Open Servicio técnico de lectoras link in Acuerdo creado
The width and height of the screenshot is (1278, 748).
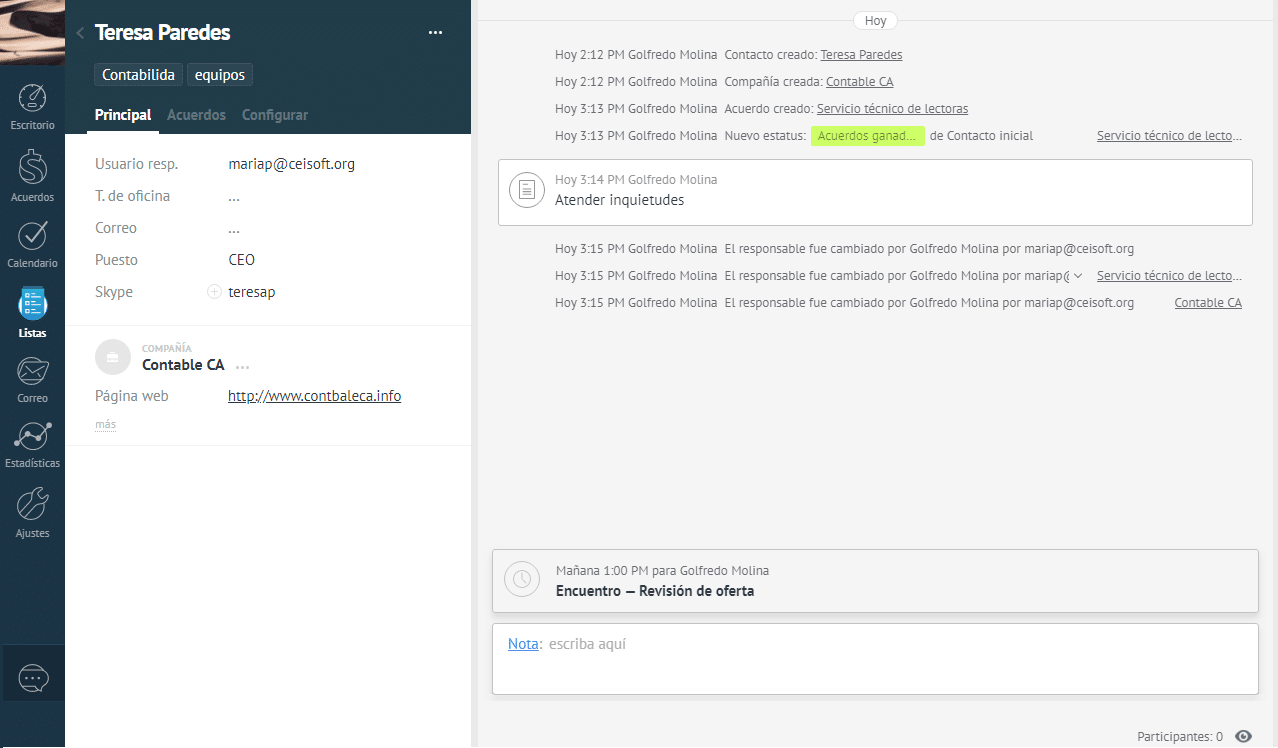pyautogui.click(x=892, y=108)
